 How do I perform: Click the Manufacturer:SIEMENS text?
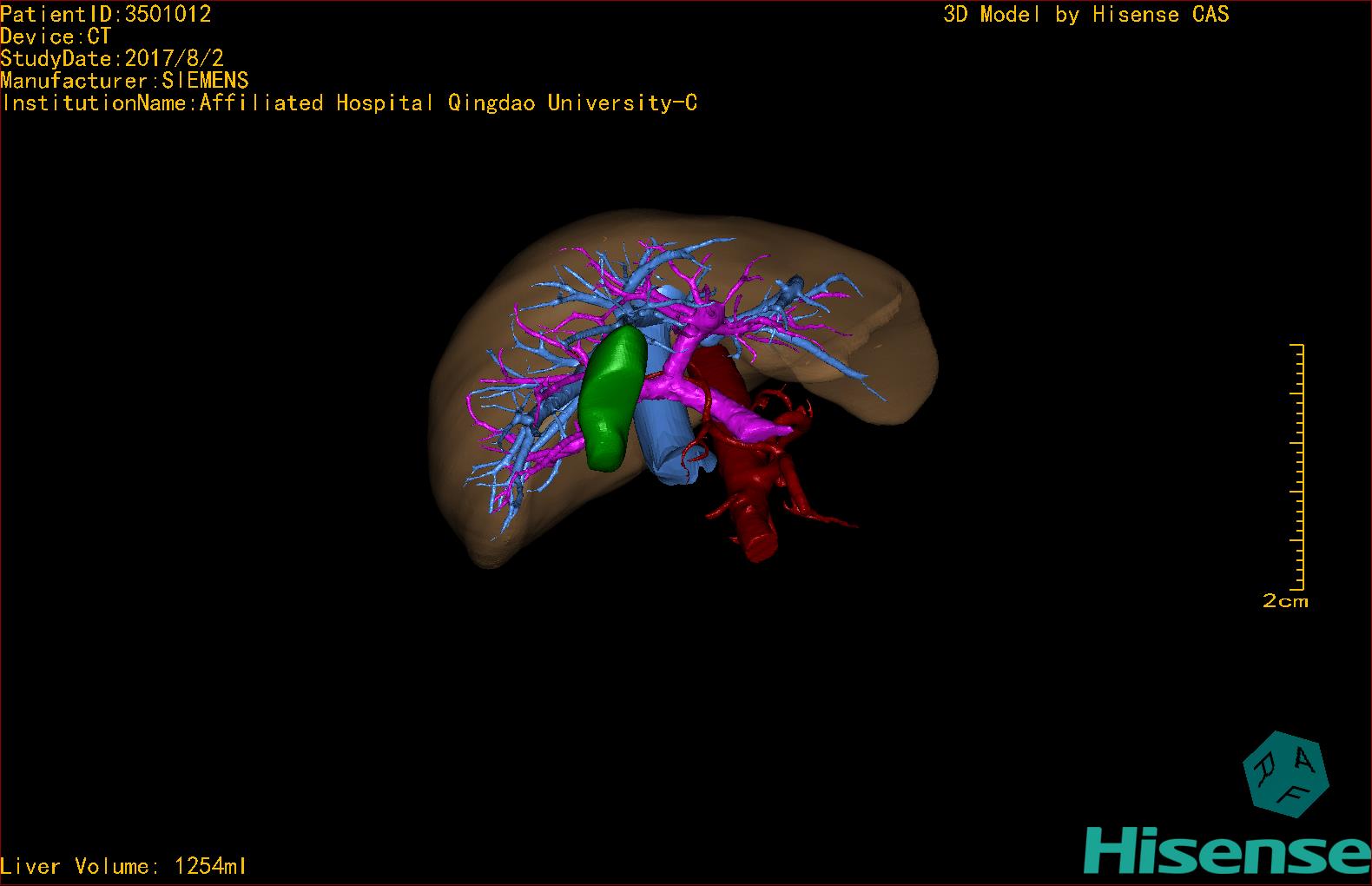coord(124,81)
